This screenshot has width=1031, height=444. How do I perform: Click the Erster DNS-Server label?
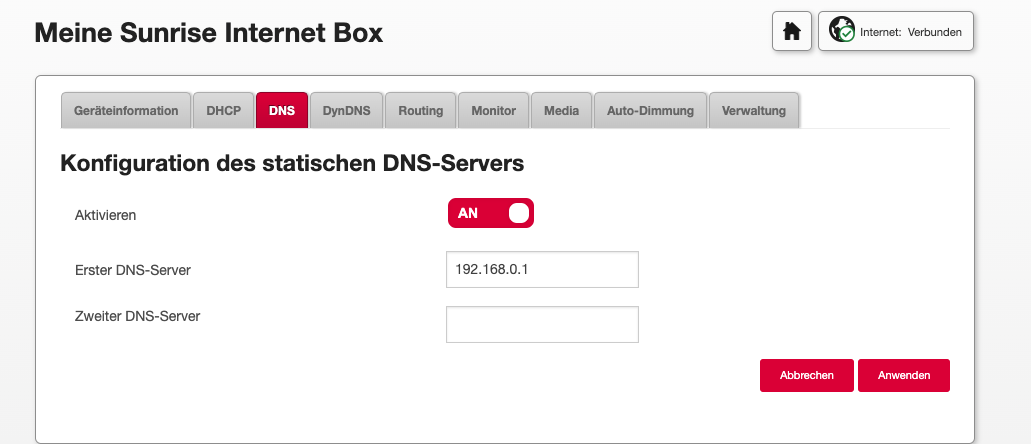pyautogui.click(x=133, y=270)
